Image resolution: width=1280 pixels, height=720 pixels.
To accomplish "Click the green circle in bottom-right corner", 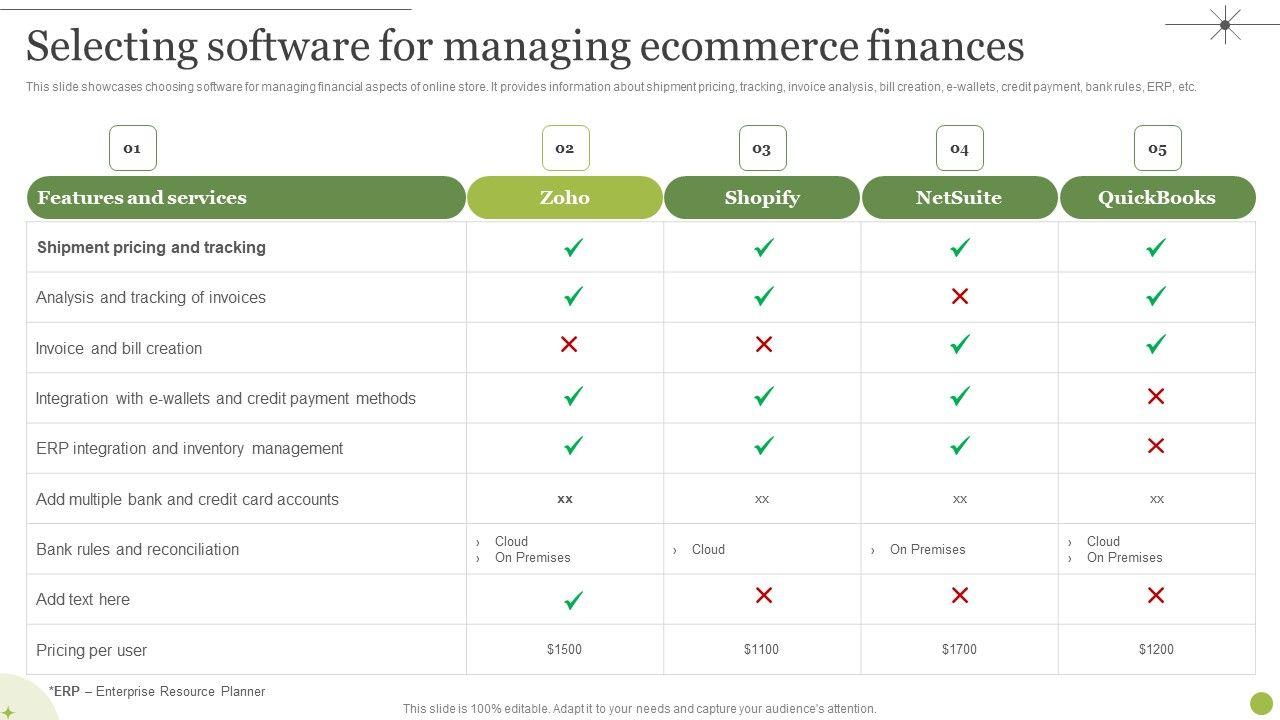I will 1262,703.
